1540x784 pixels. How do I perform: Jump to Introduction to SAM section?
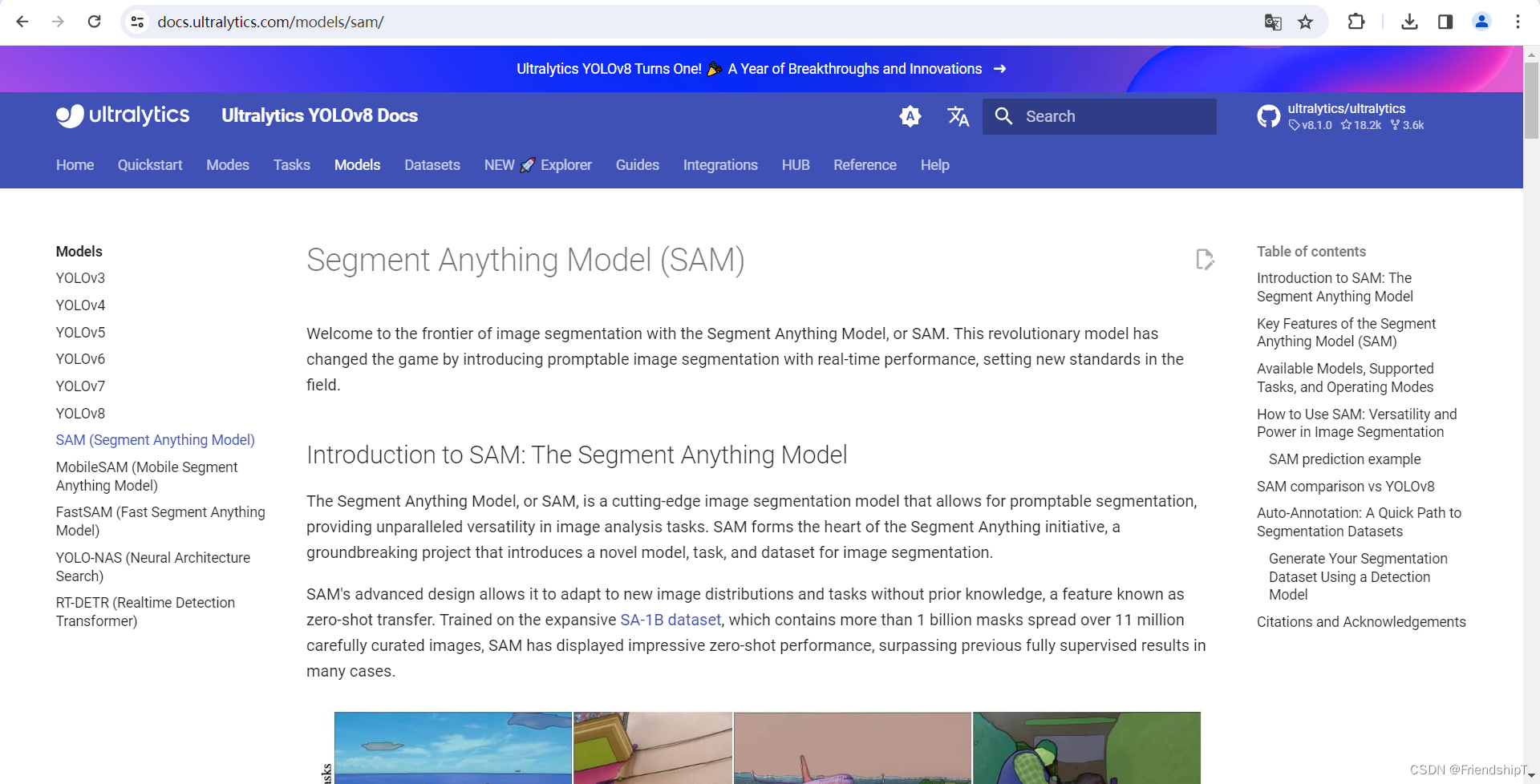point(1335,287)
